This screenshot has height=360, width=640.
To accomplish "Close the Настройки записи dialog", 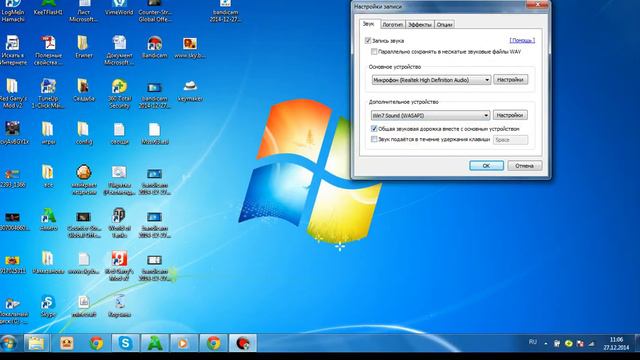I will (x=538, y=4).
